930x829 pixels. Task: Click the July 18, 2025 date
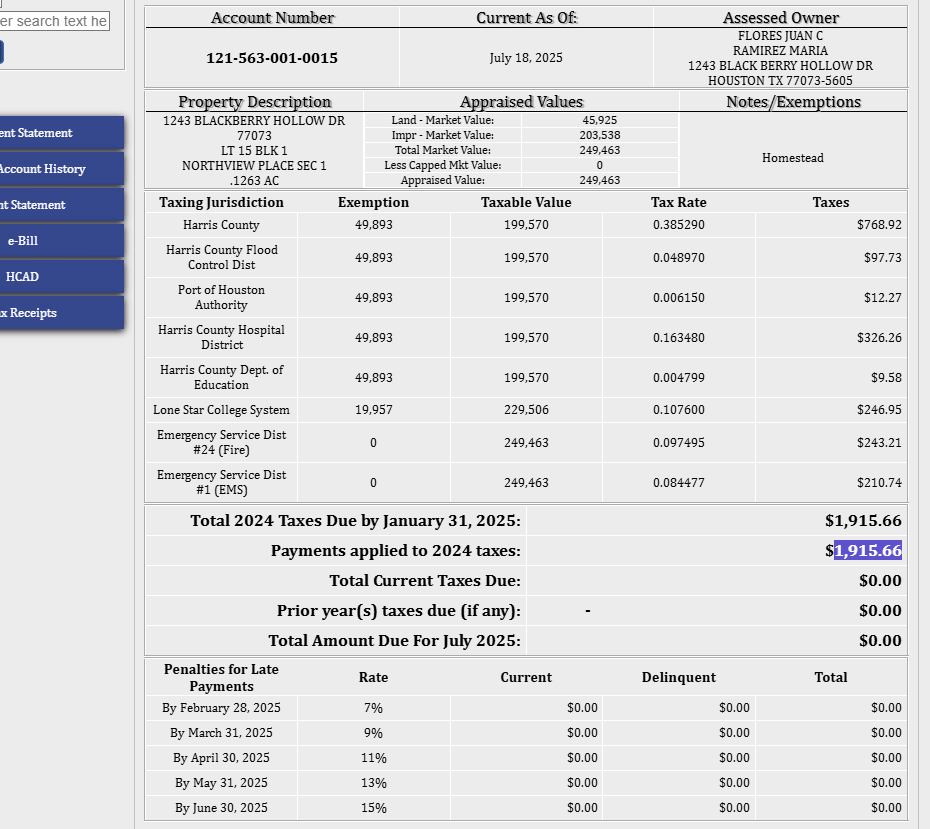coord(526,58)
